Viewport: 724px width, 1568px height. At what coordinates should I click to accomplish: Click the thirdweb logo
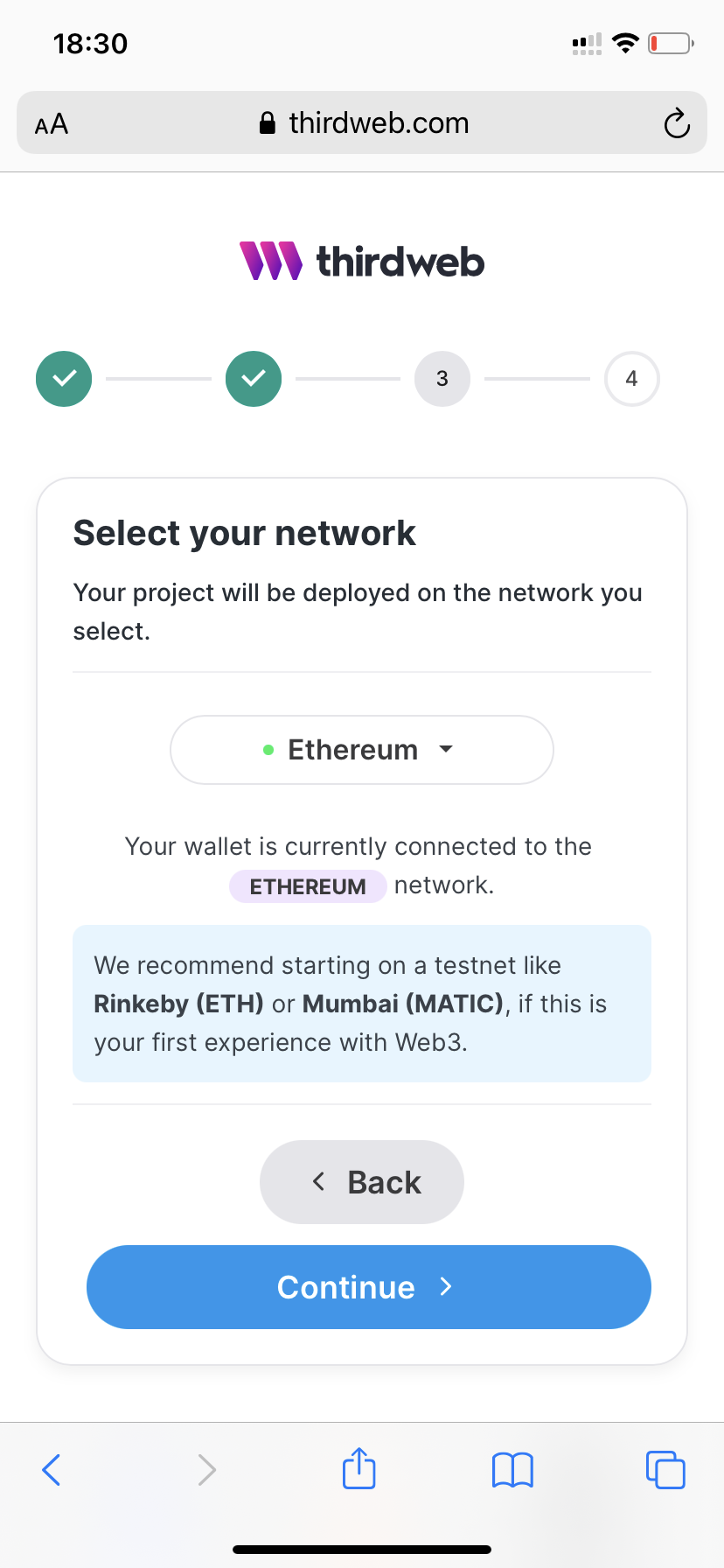coord(362,261)
